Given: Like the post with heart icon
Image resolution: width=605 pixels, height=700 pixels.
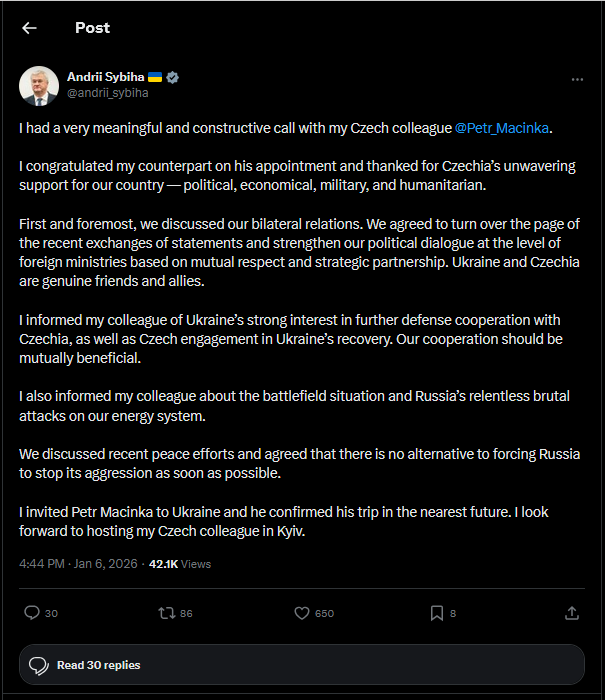Looking at the screenshot, I should 302,612.
